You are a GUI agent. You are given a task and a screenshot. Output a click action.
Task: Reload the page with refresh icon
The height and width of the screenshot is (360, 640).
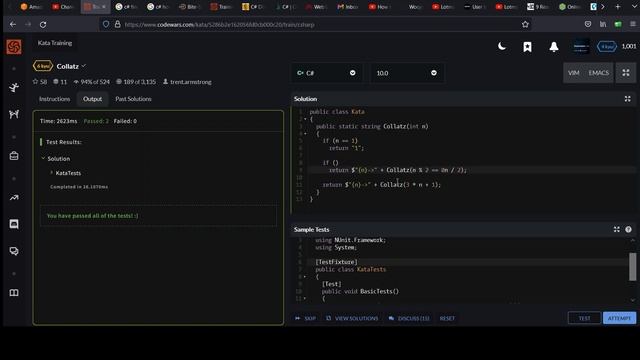(43, 24)
